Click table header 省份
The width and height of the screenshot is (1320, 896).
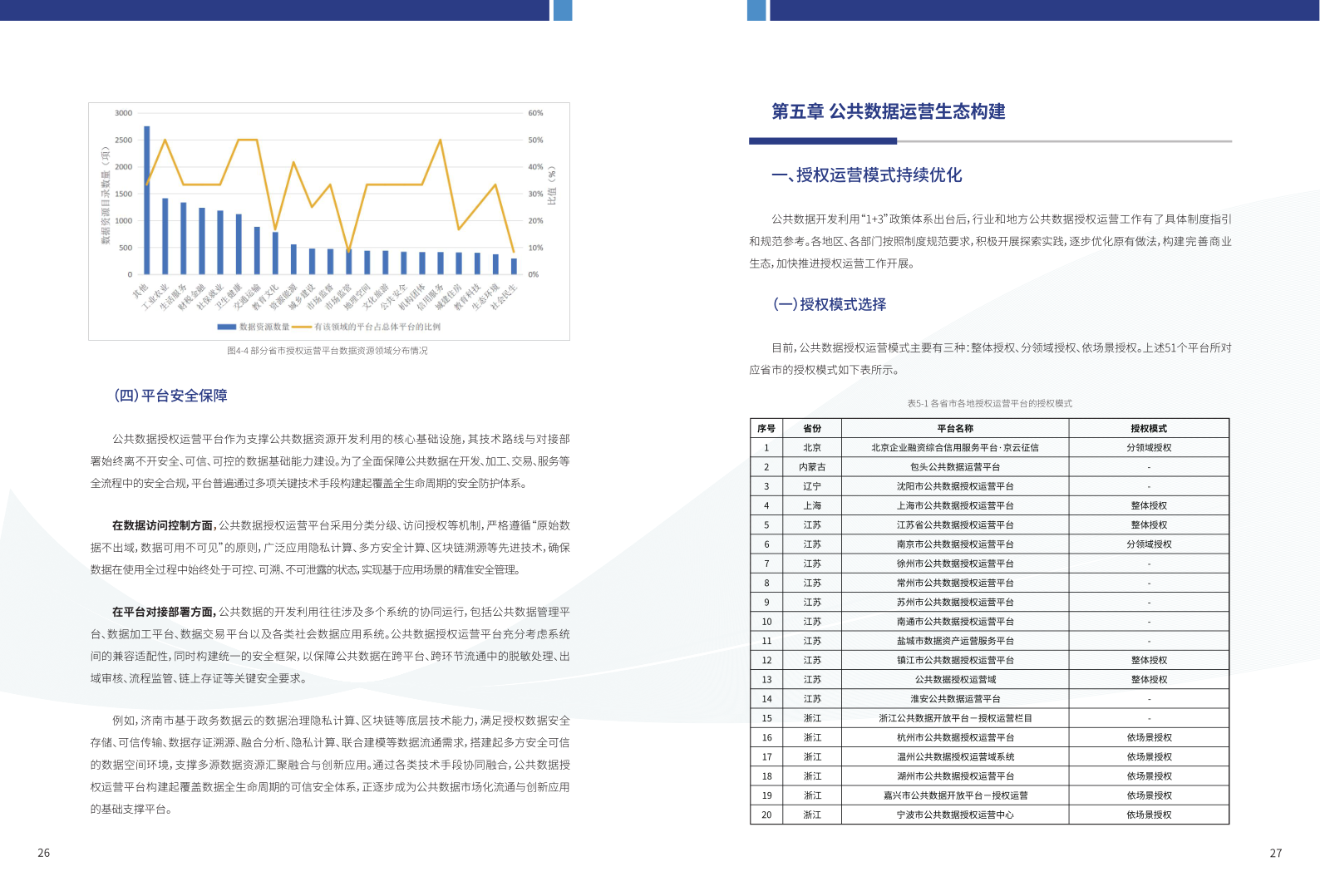click(x=812, y=429)
